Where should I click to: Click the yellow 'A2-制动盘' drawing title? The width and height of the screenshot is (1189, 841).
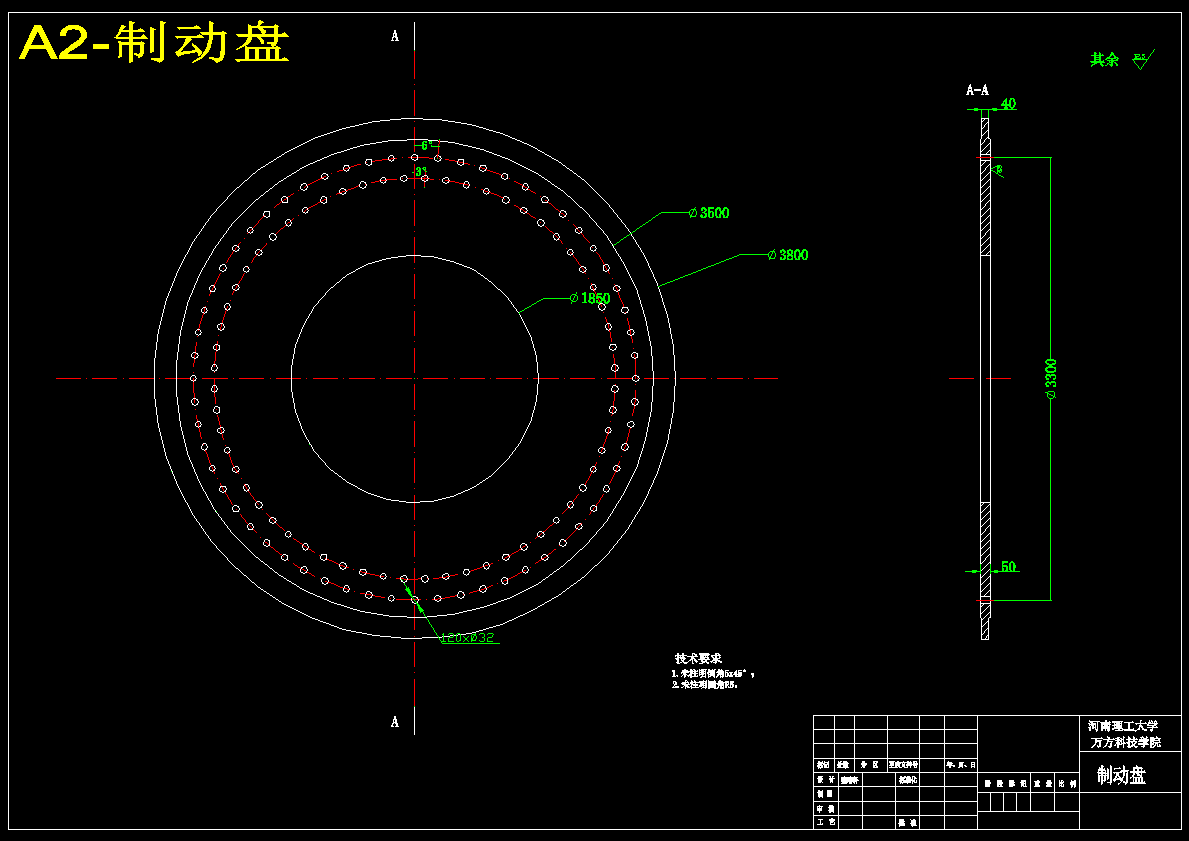click(154, 43)
